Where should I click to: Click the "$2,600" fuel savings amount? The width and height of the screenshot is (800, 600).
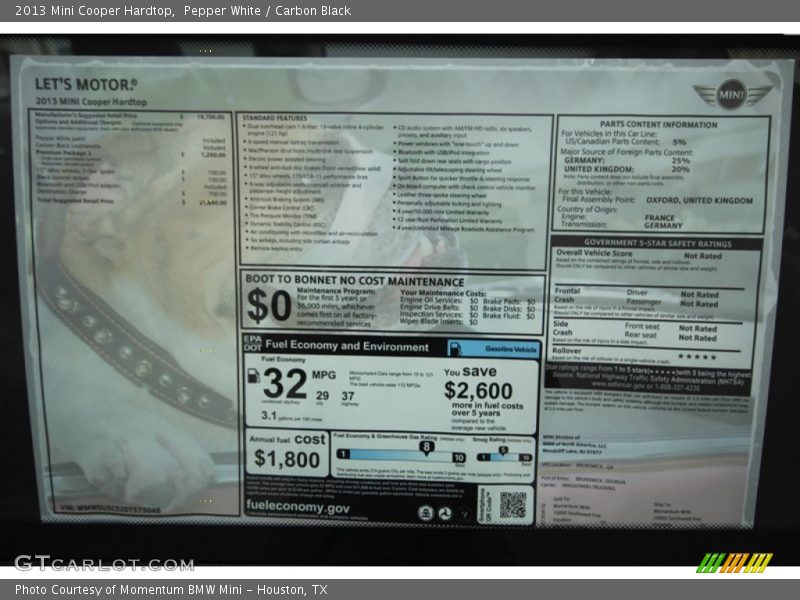tap(478, 391)
